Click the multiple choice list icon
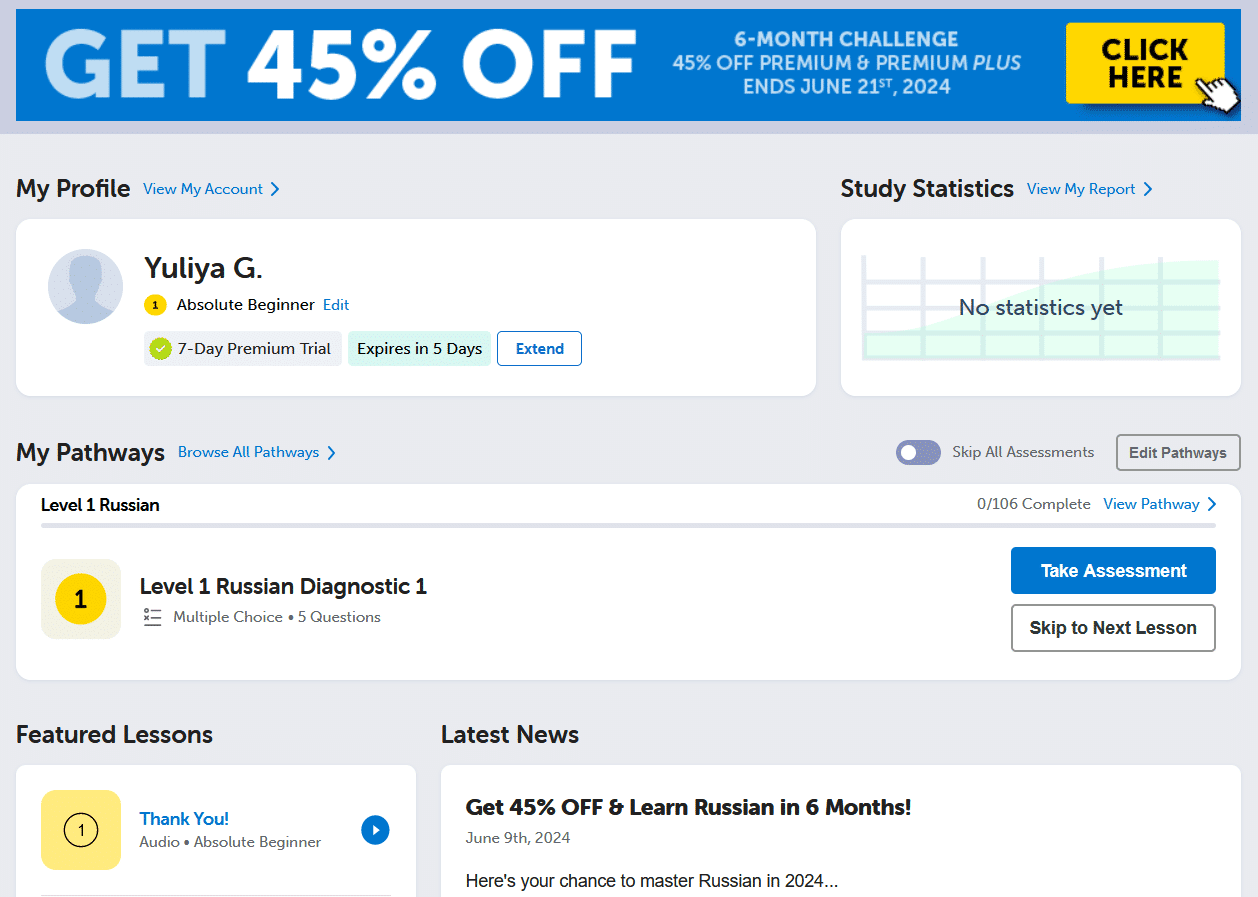The height and width of the screenshot is (897, 1258). pyautogui.click(x=152, y=617)
